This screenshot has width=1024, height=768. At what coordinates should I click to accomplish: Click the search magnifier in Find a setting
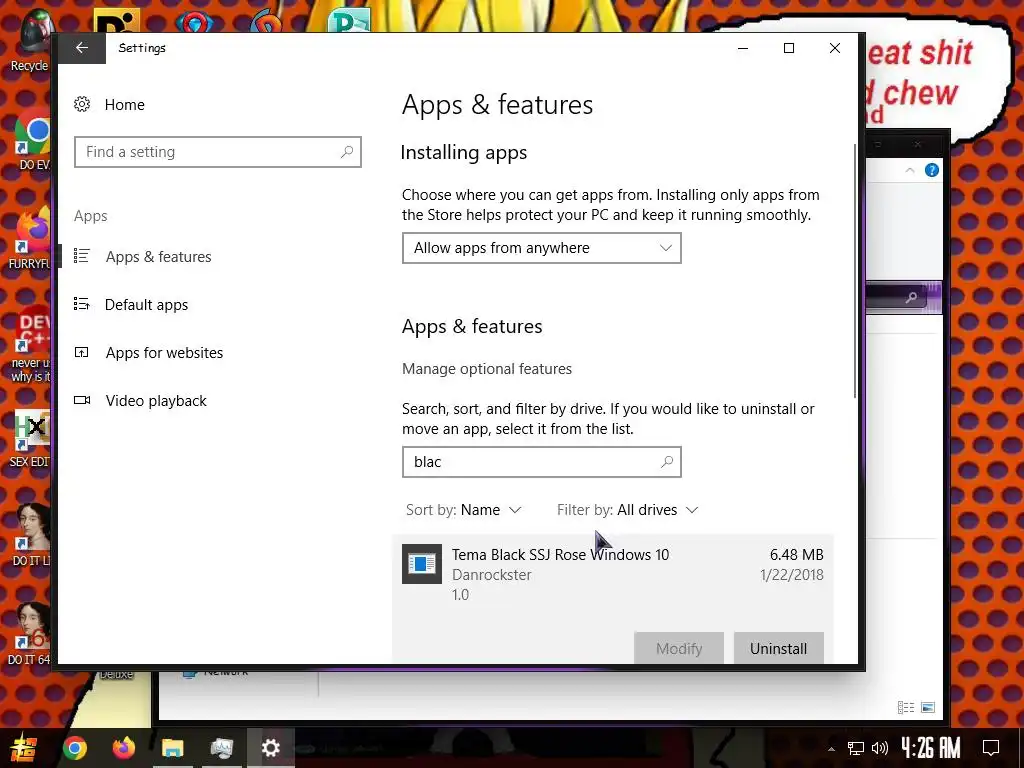click(x=347, y=152)
